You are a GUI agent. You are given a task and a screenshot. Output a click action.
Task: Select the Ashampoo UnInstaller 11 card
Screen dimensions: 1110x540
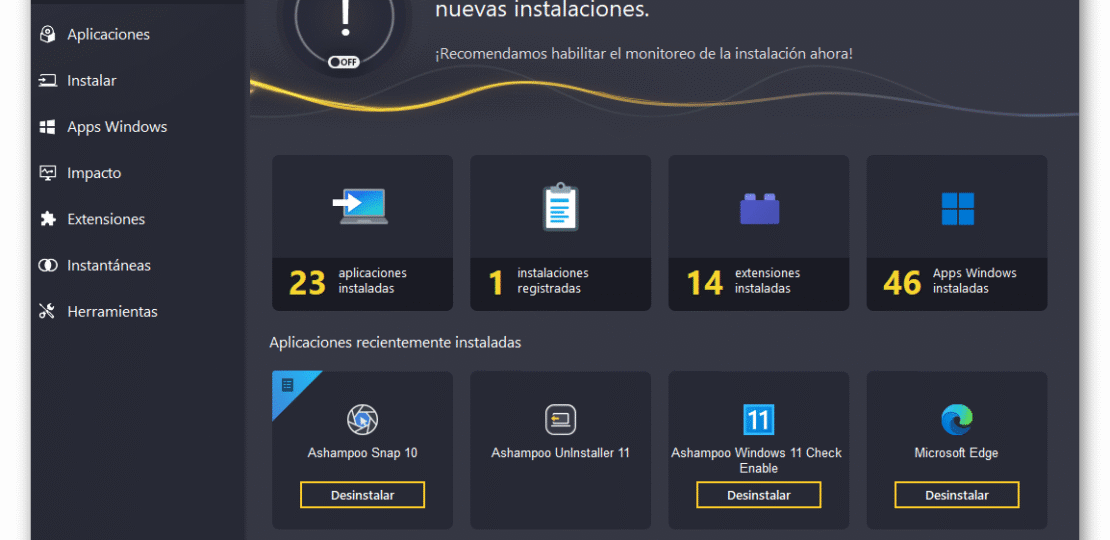coord(561,450)
